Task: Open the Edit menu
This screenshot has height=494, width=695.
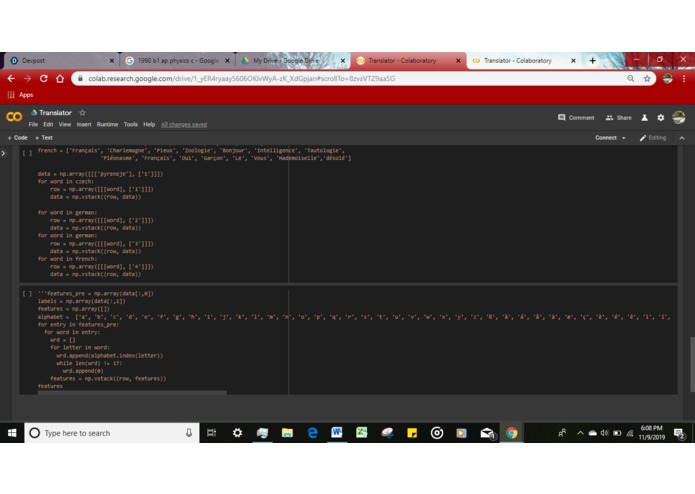Action: point(48,124)
